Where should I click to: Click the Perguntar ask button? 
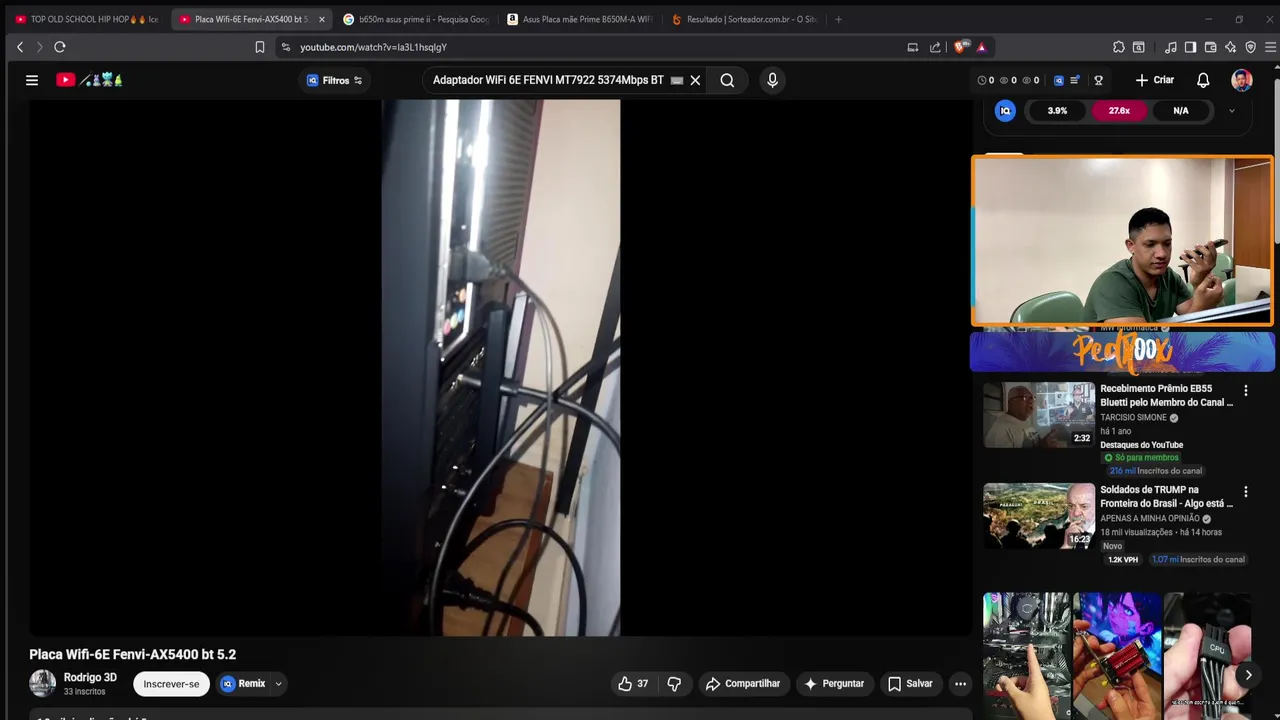pyautogui.click(x=834, y=684)
